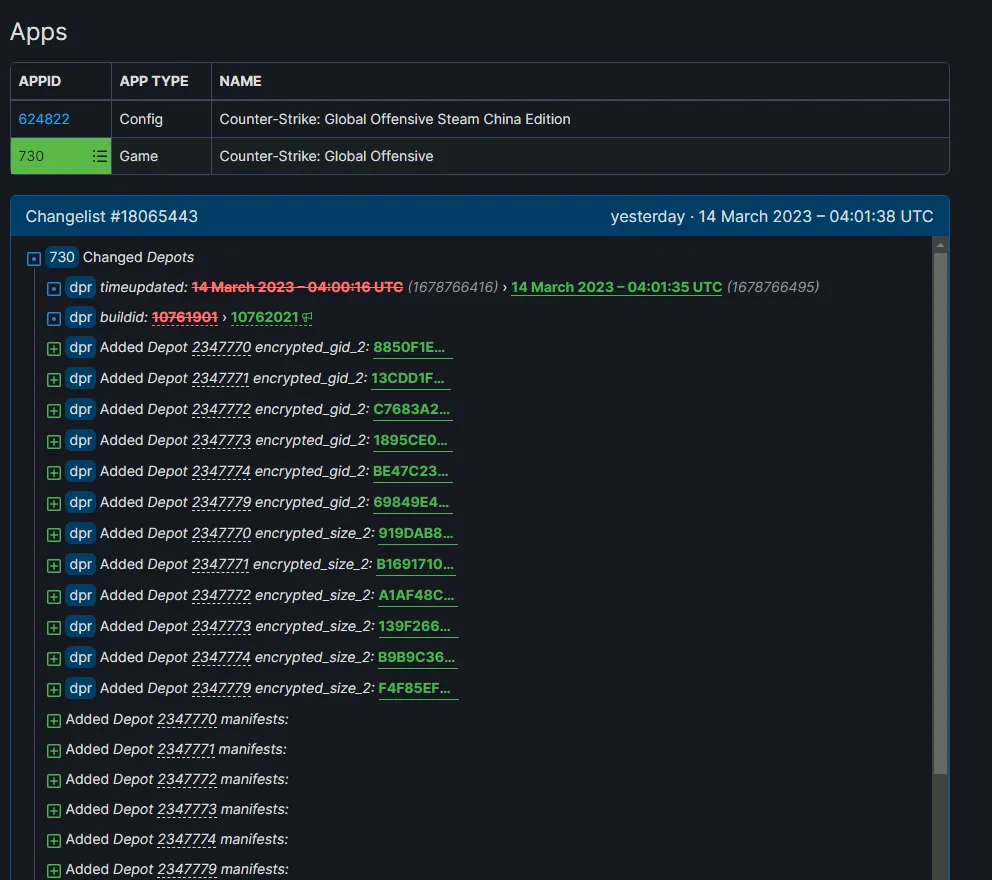Open app 624822 link
Image resolution: width=992 pixels, height=880 pixels.
pos(44,119)
